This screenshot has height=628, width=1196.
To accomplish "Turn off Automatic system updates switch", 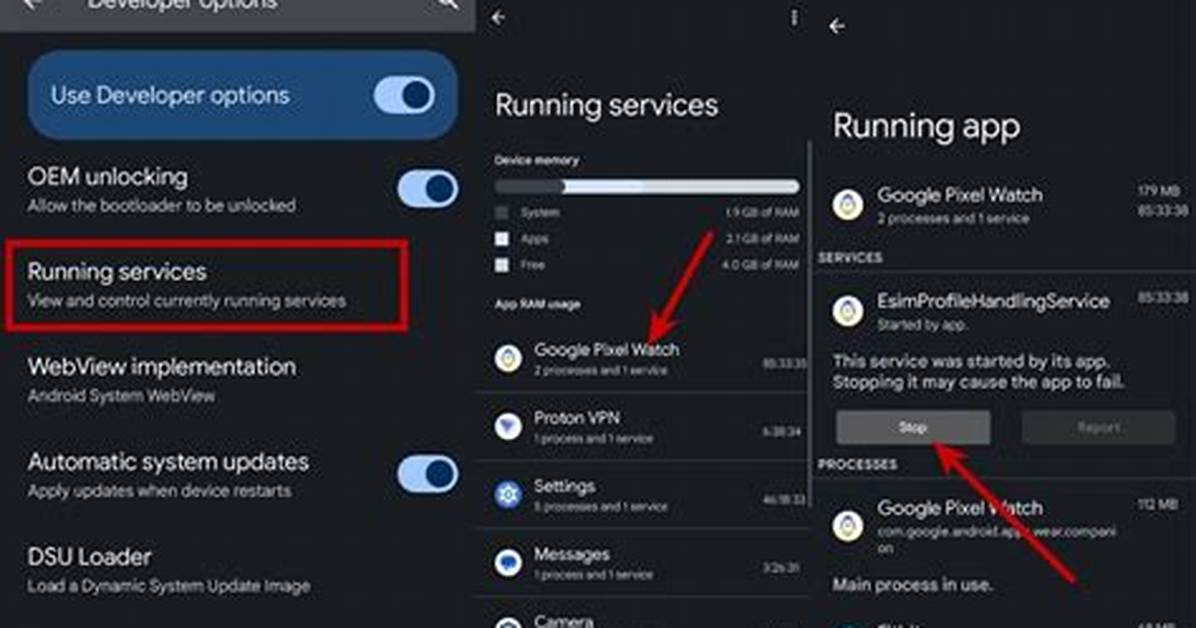I will click(x=427, y=474).
